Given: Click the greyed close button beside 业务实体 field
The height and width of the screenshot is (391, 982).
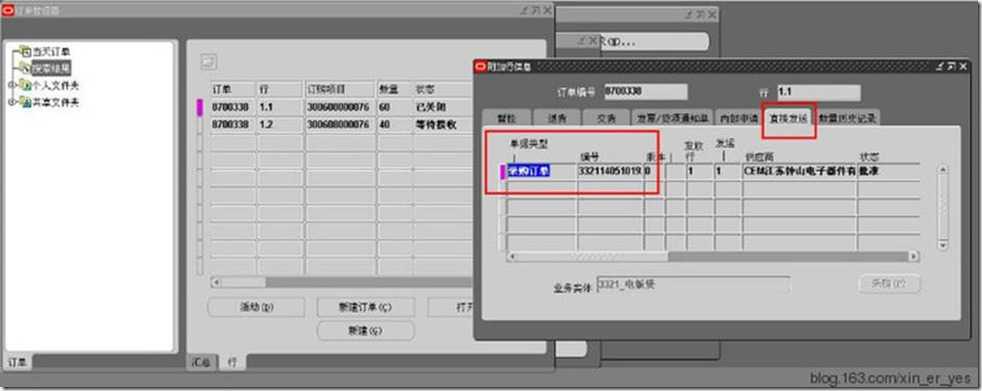Looking at the screenshot, I should click(x=889, y=283).
